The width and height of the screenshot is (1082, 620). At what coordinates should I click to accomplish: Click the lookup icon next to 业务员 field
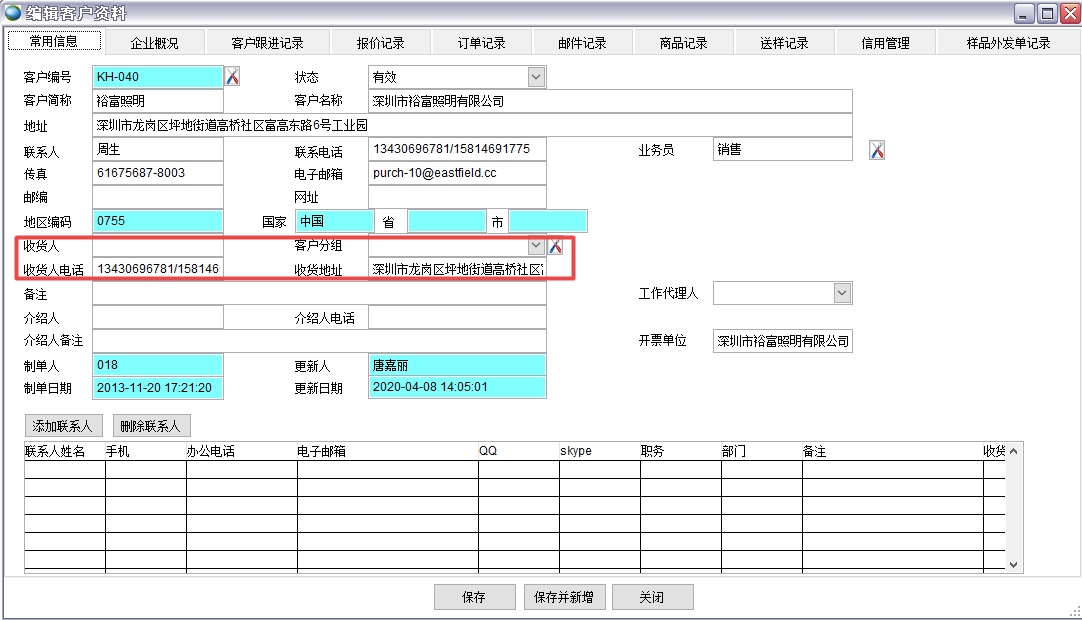click(877, 148)
